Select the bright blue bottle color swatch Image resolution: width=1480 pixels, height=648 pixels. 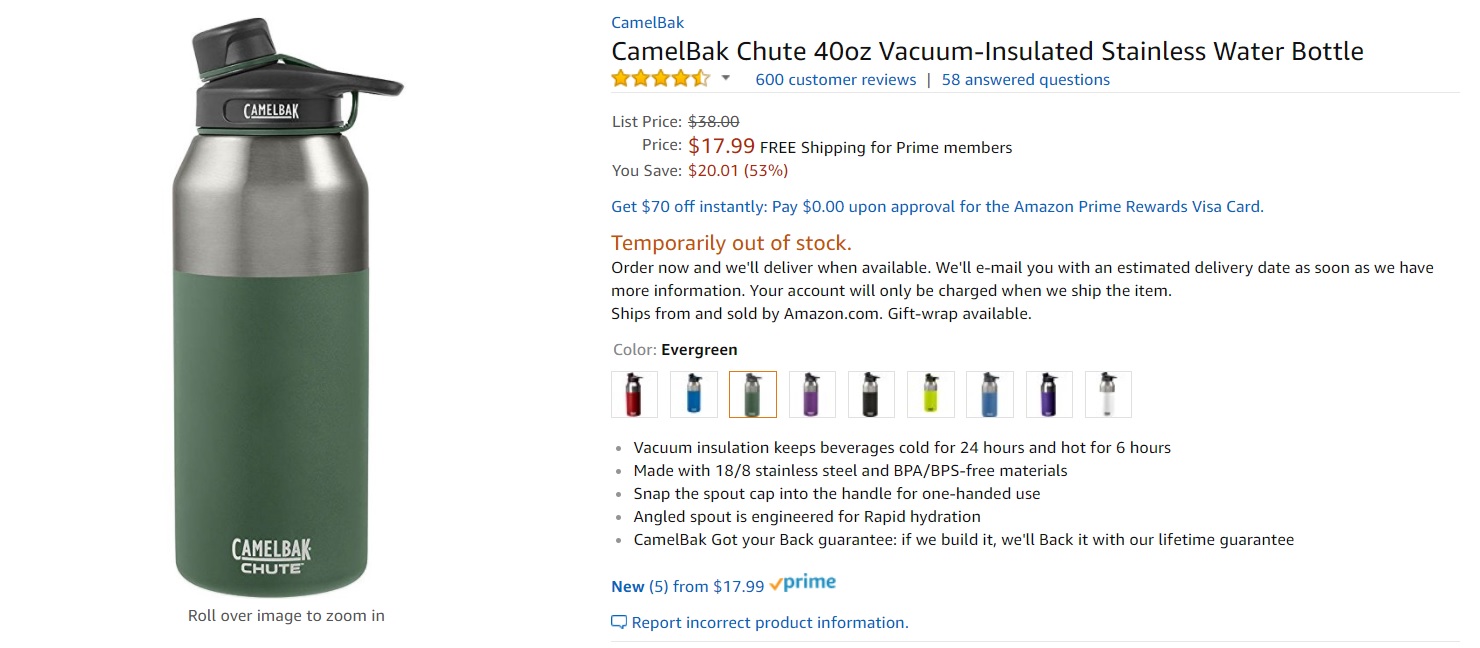pyautogui.click(x=693, y=394)
